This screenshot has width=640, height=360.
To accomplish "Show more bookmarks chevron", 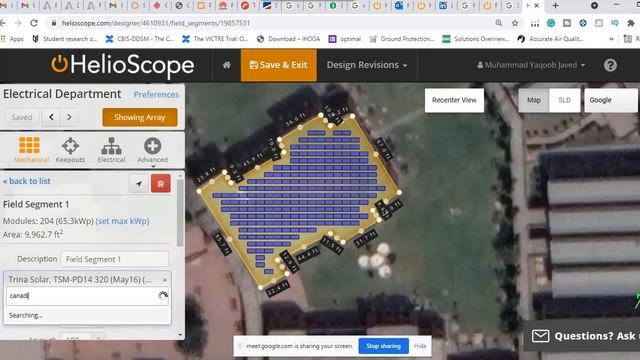I will coord(611,39).
